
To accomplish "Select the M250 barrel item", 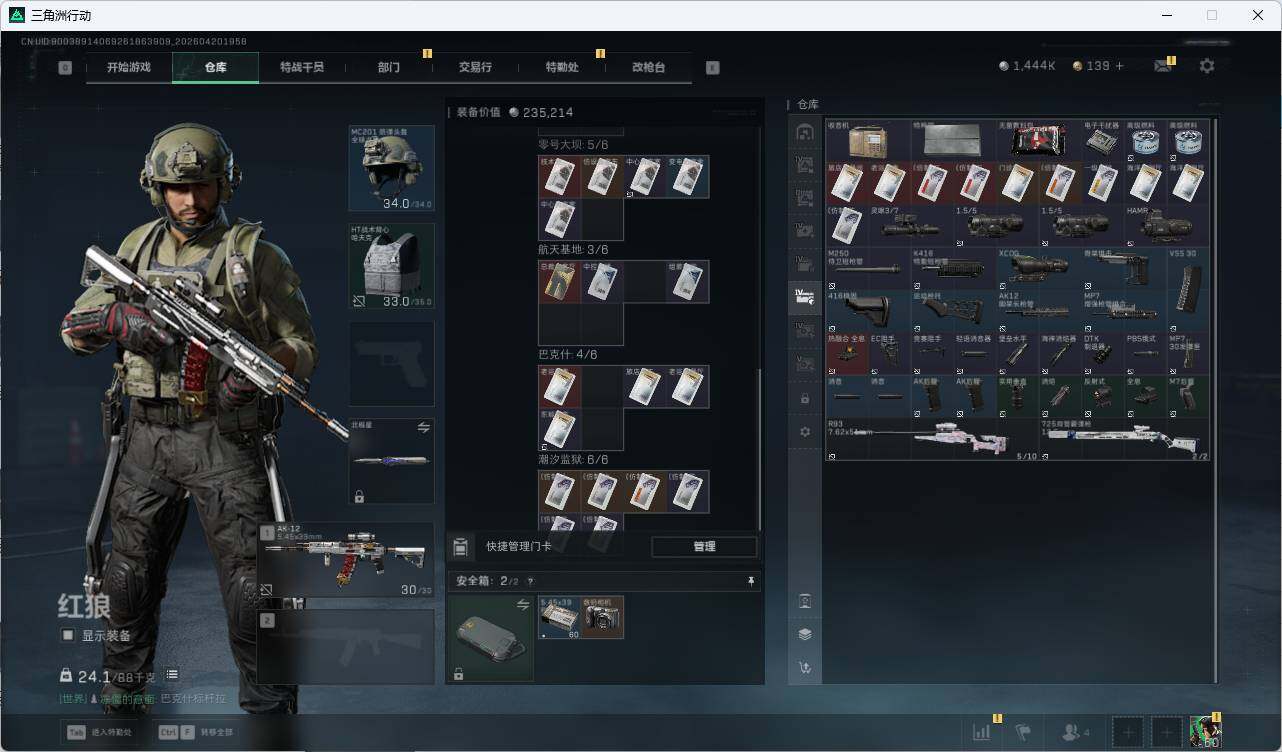I will pos(868,268).
